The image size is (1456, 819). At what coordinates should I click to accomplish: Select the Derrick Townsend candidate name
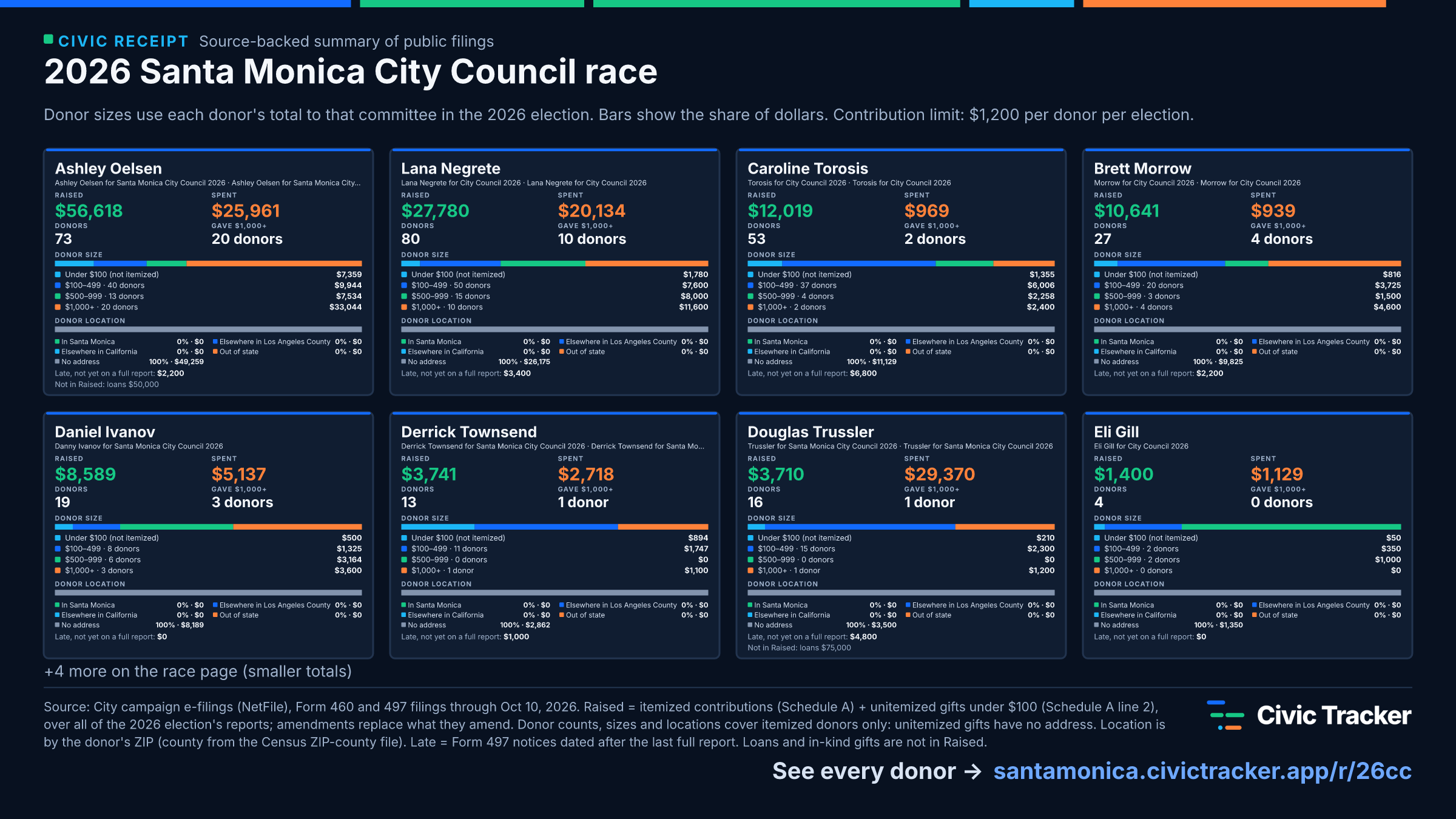click(469, 432)
